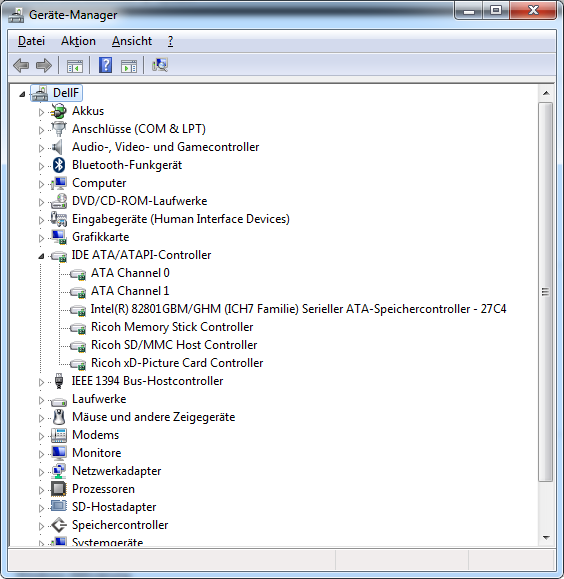The height and width of the screenshot is (579, 564).
Task: Select the Speichercontroller label
Action: [120, 525]
